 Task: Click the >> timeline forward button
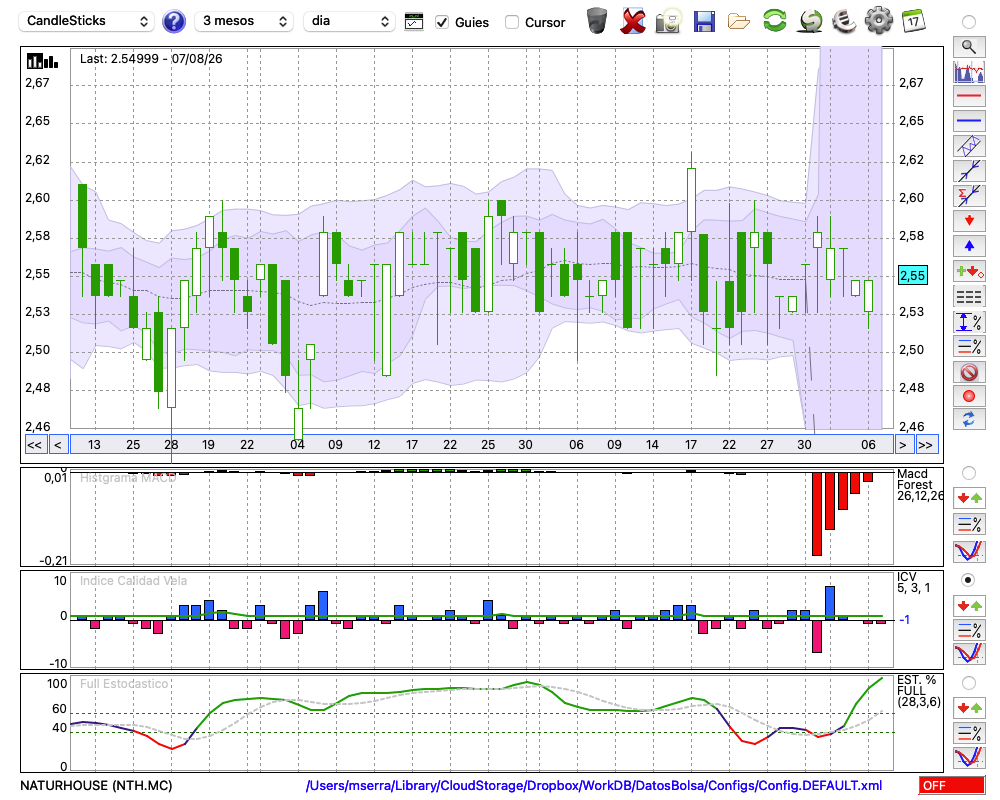pos(925,445)
